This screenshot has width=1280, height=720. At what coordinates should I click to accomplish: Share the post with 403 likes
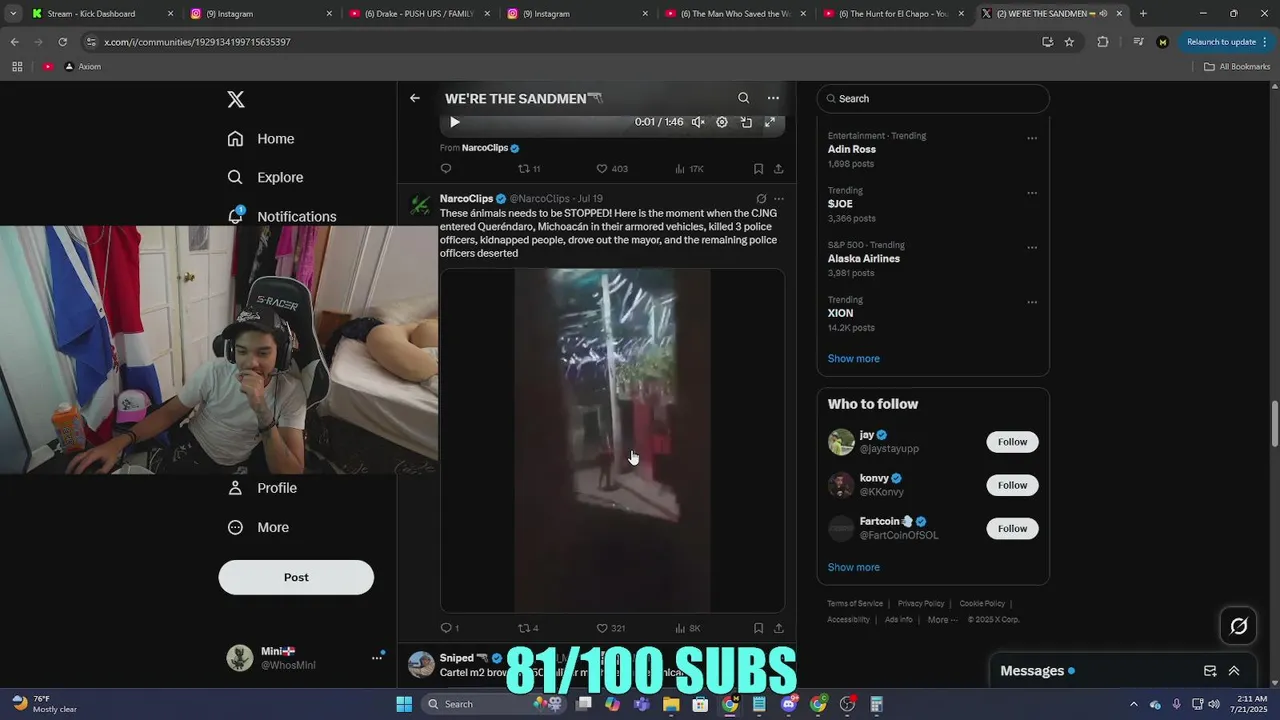click(779, 169)
